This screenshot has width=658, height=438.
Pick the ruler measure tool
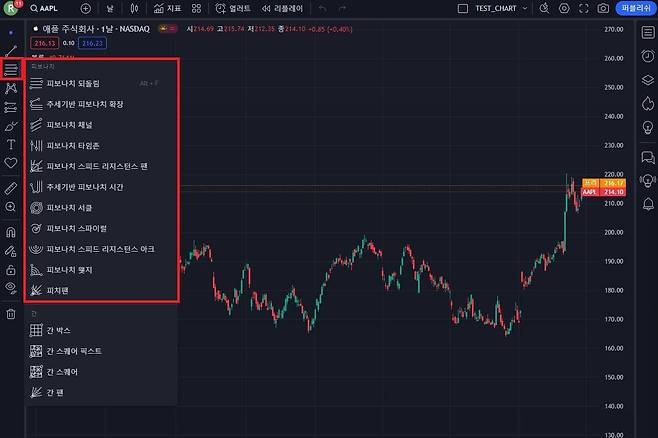[11, 187]
